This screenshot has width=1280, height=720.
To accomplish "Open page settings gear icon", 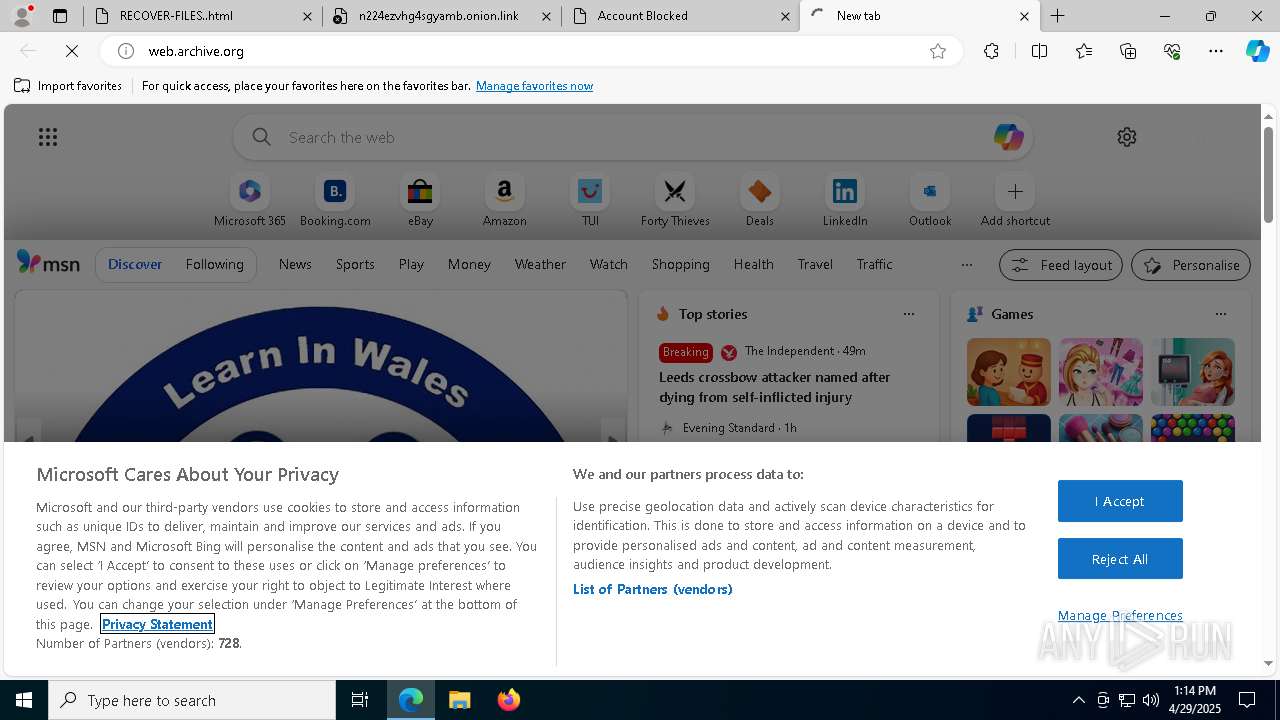I will (1127, 137).
